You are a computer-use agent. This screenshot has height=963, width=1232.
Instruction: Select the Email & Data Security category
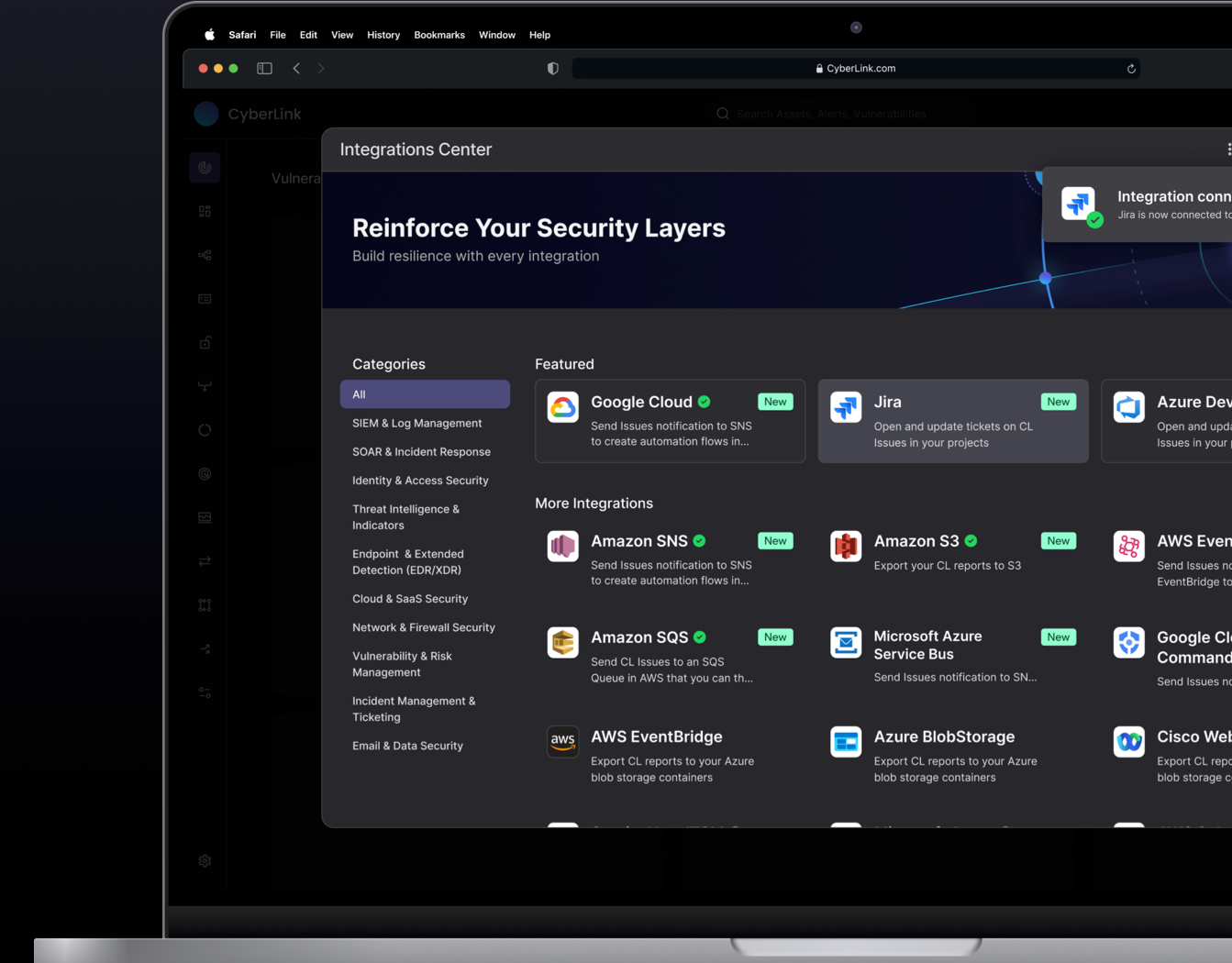[x=407, y=746]
